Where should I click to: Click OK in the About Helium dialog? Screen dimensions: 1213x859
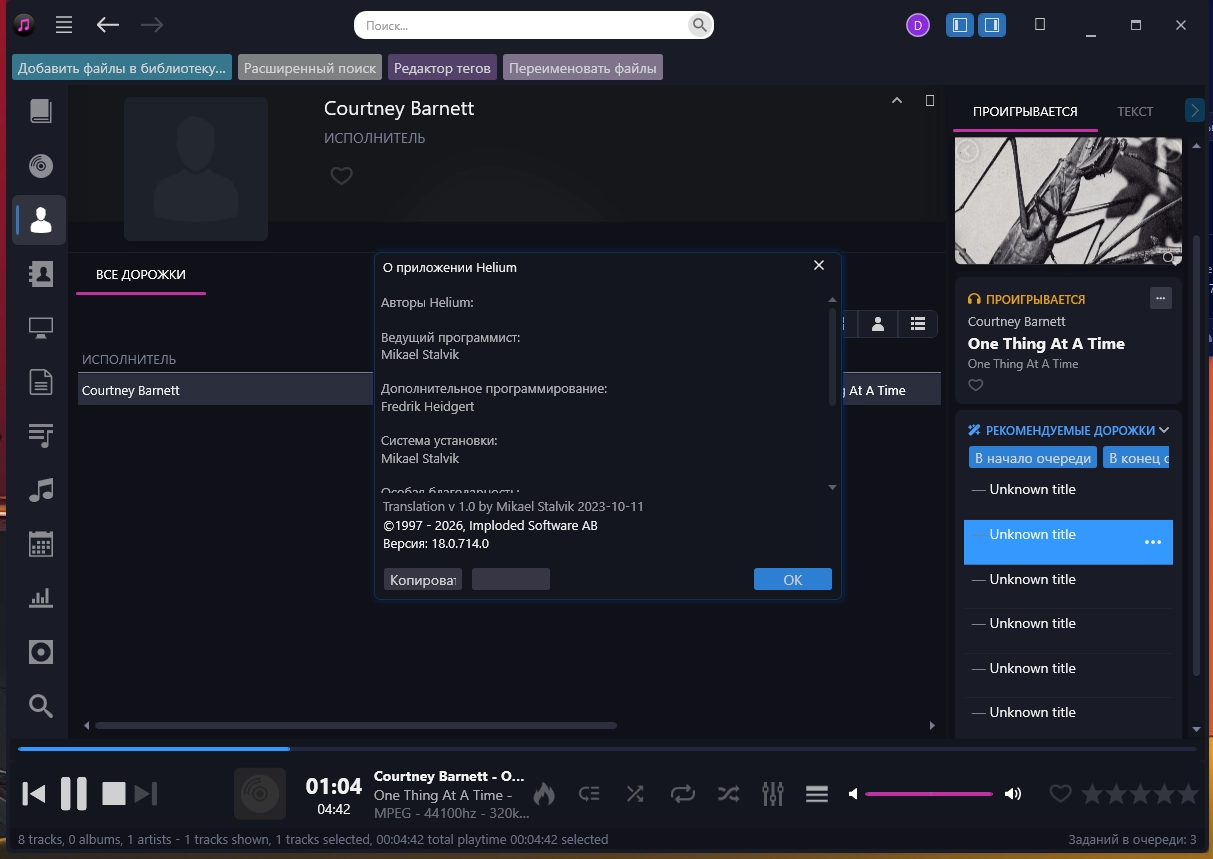(793, 580)
